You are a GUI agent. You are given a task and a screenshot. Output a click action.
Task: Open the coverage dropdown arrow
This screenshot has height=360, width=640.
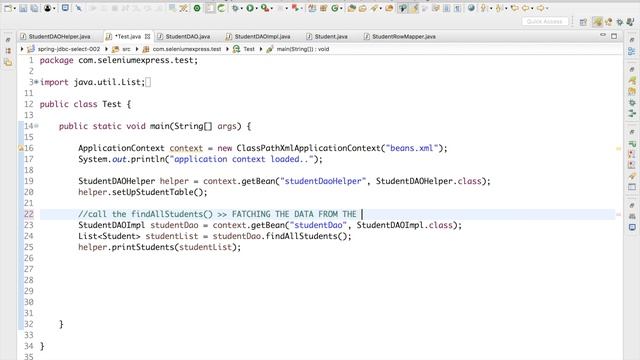[271, 9]
